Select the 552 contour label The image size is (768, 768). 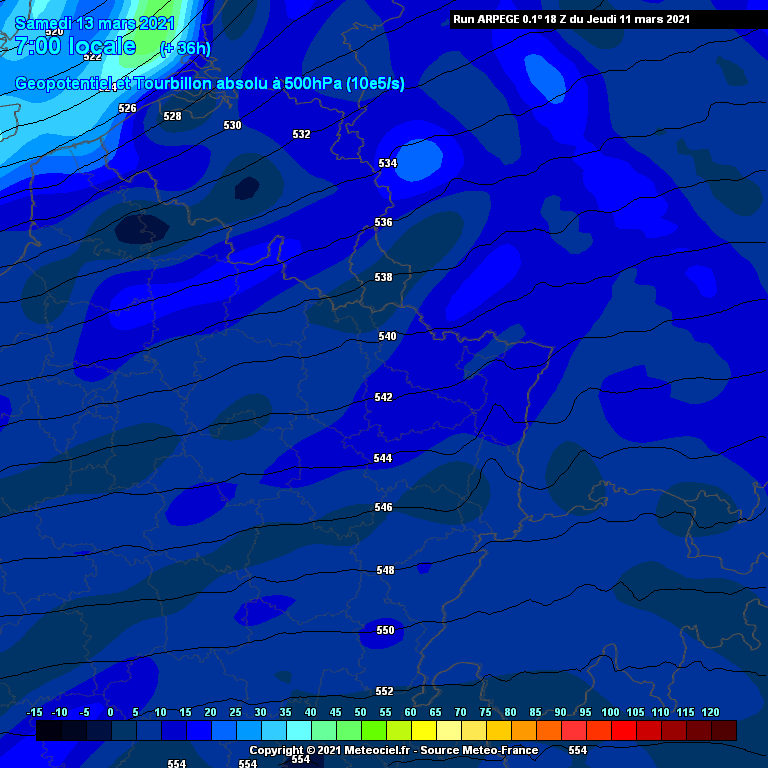tap(384, 692)
